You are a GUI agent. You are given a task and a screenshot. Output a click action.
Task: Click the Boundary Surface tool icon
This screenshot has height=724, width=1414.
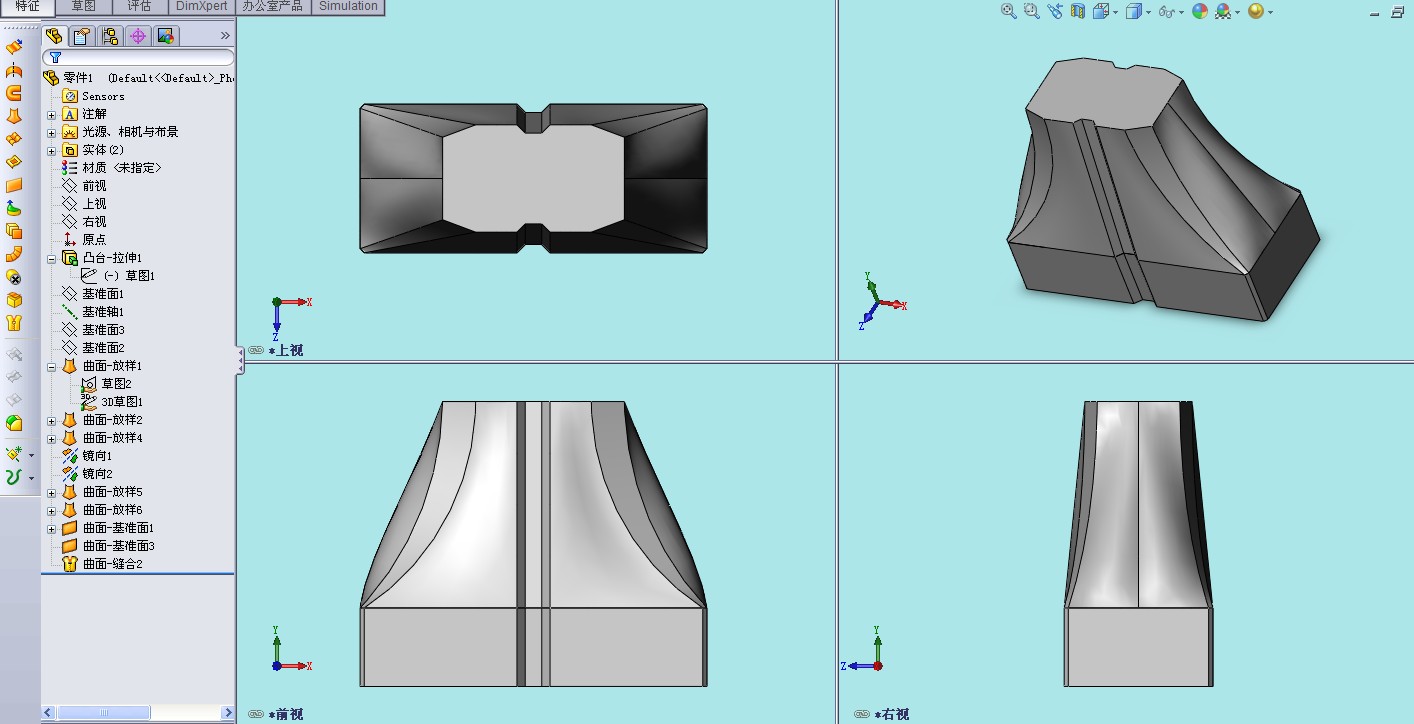pyautogui.click(x=14, y=139)
